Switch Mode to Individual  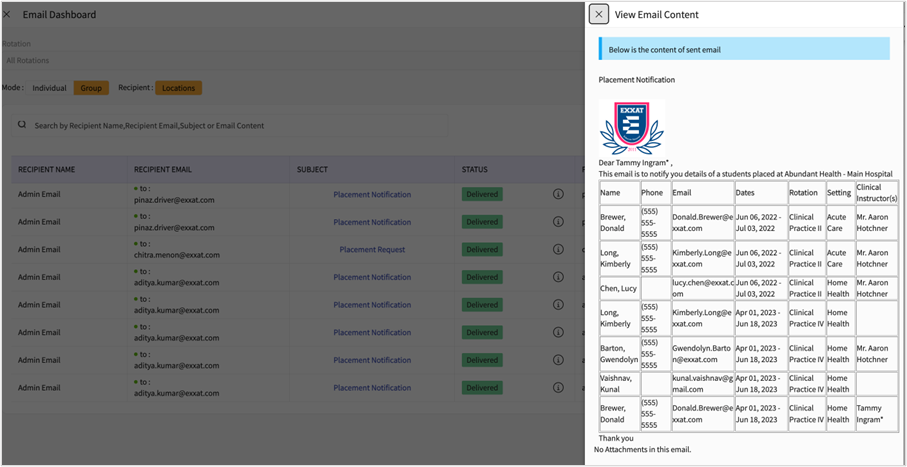(x=49, y=88)
